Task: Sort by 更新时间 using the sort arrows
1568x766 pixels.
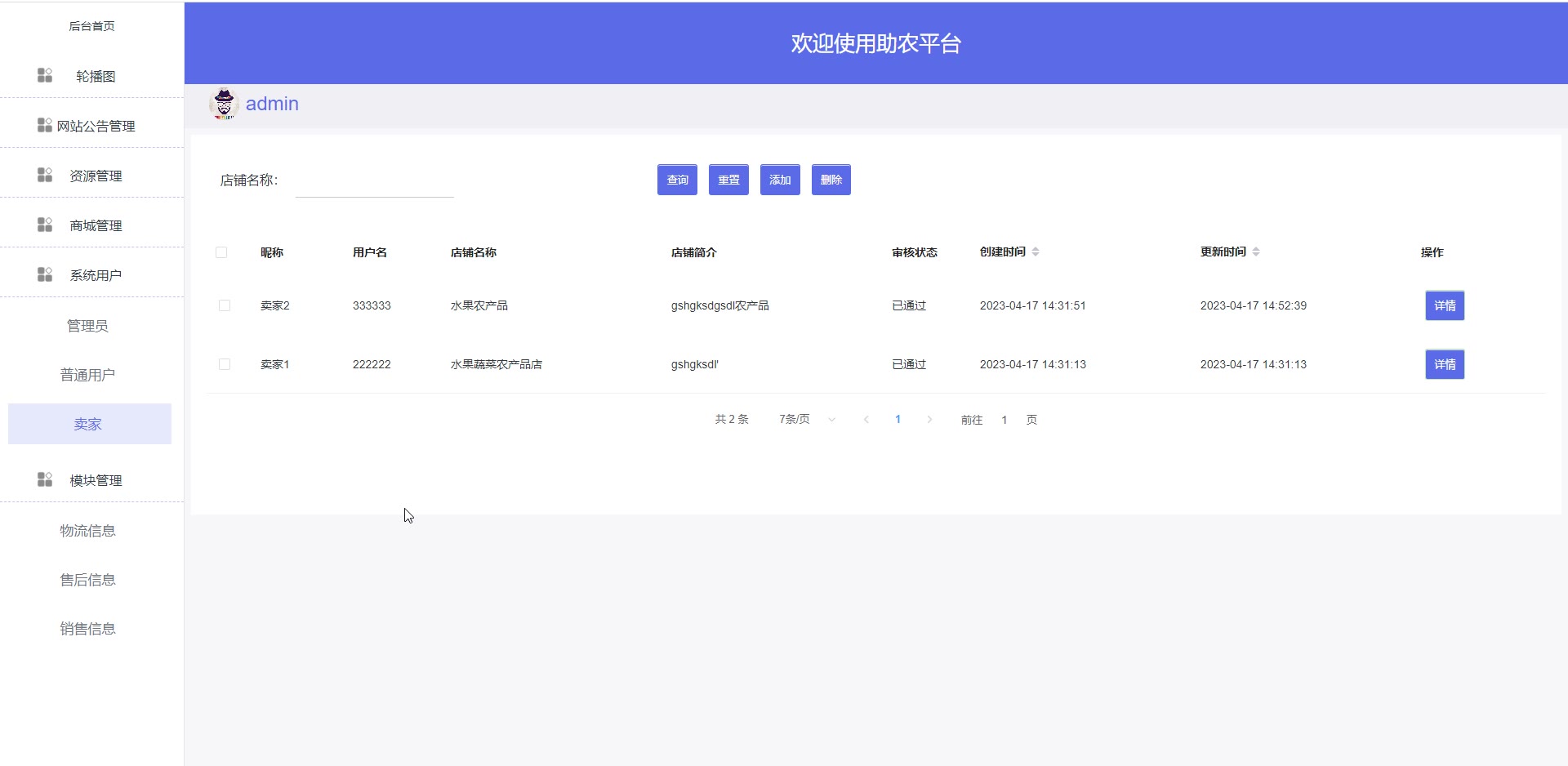Action: 1256,252
